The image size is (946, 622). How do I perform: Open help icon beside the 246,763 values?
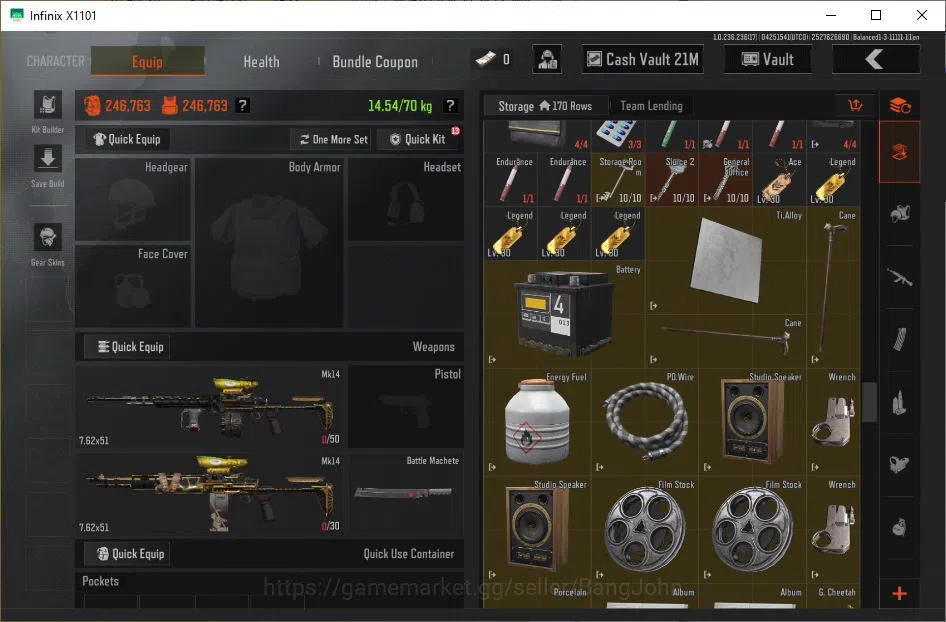(x=243, y=106)
